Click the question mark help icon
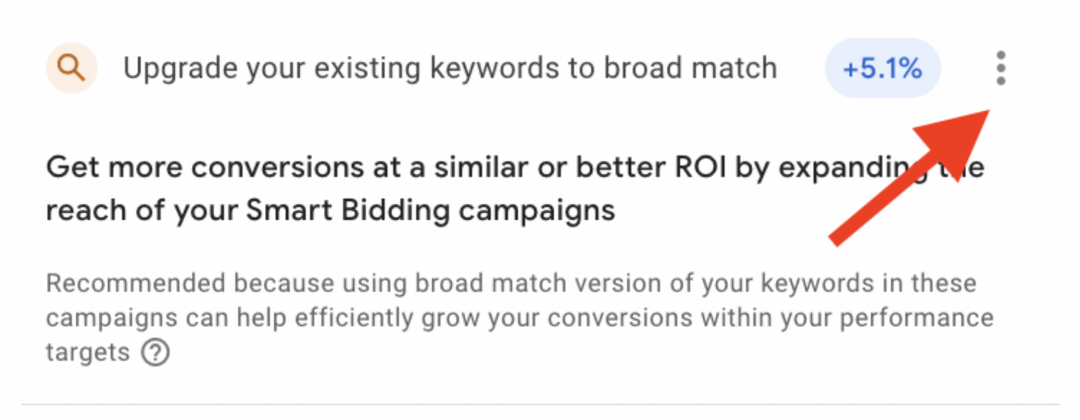Image resolution: width=1080 pixels, height=420 pixels. 155,353
